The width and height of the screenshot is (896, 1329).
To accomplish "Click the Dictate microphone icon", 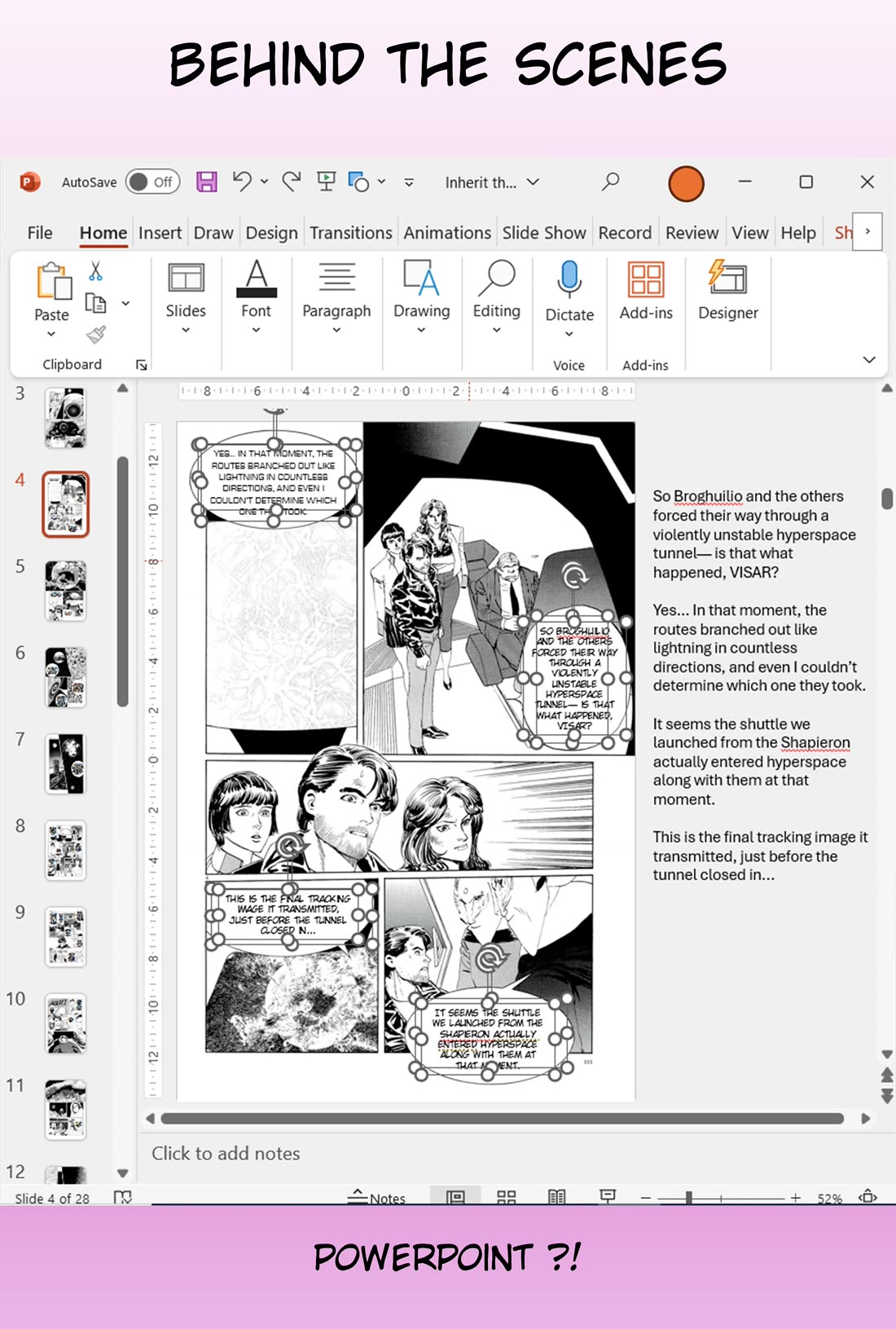I will coord(569,279).
